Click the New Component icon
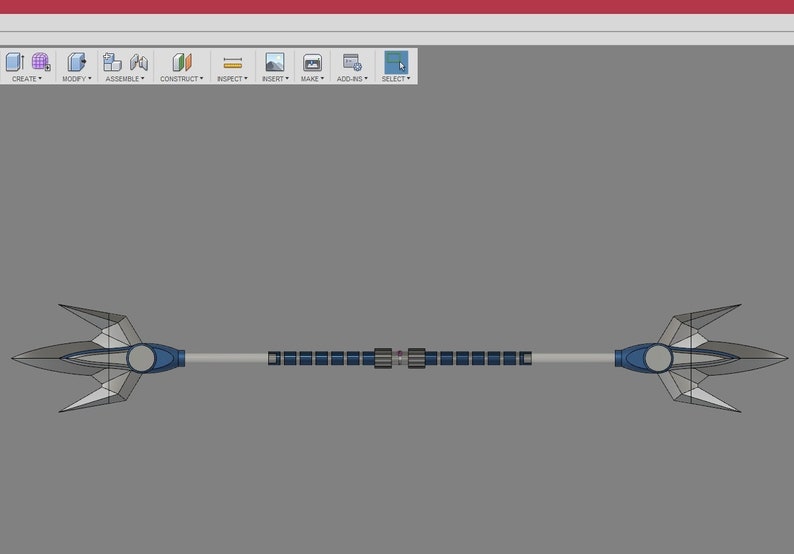 tap(112, 62)
